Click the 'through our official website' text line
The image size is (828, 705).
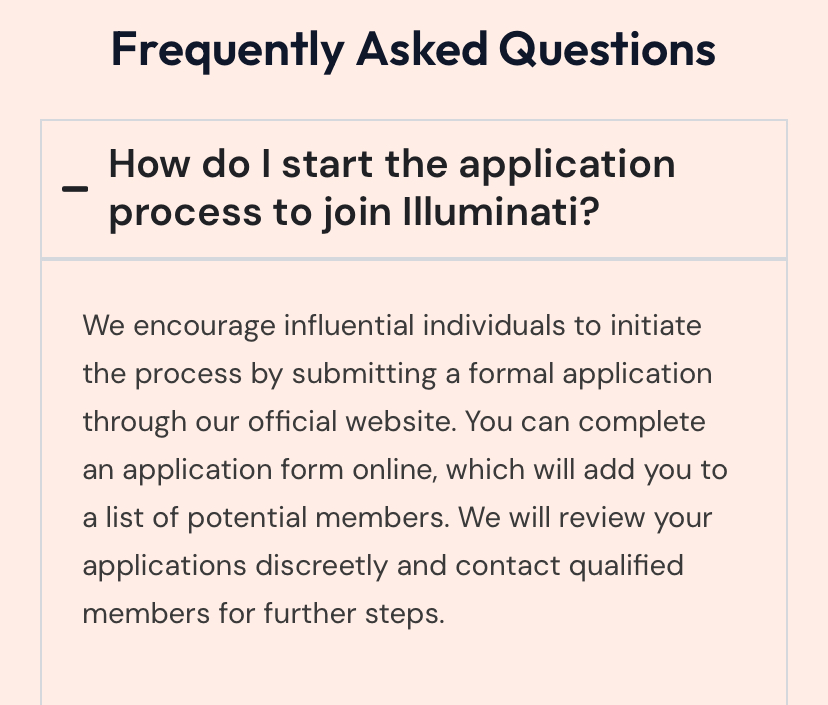point(394,422)
